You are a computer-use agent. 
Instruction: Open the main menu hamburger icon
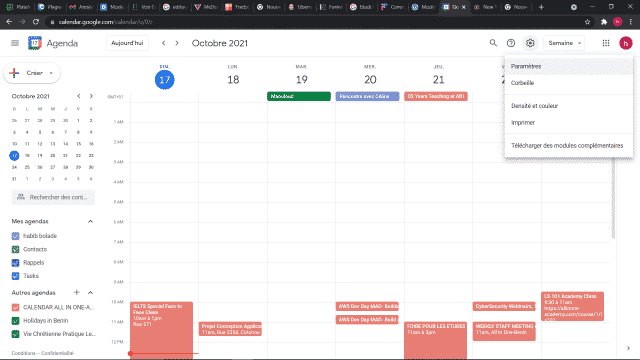click(15, 43)
